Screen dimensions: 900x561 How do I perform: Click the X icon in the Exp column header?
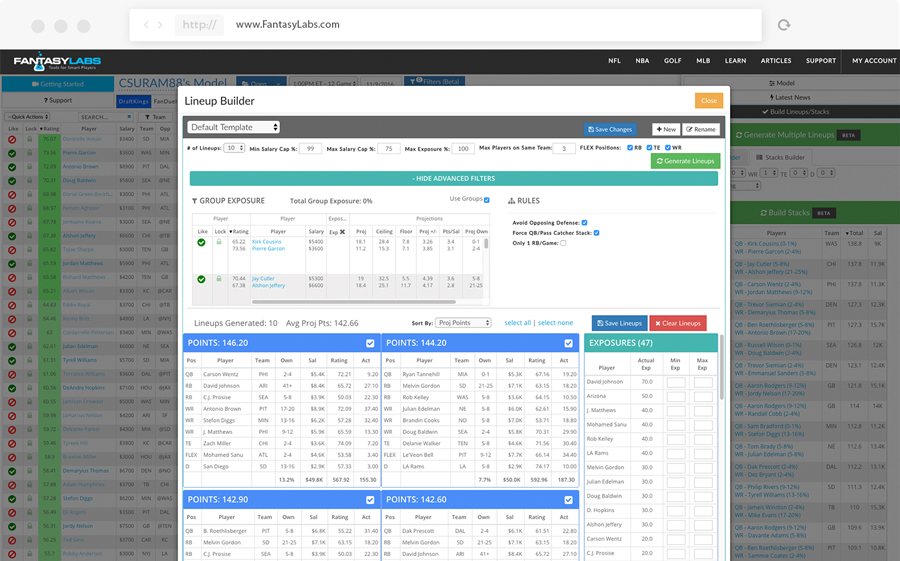coord(342,232)
